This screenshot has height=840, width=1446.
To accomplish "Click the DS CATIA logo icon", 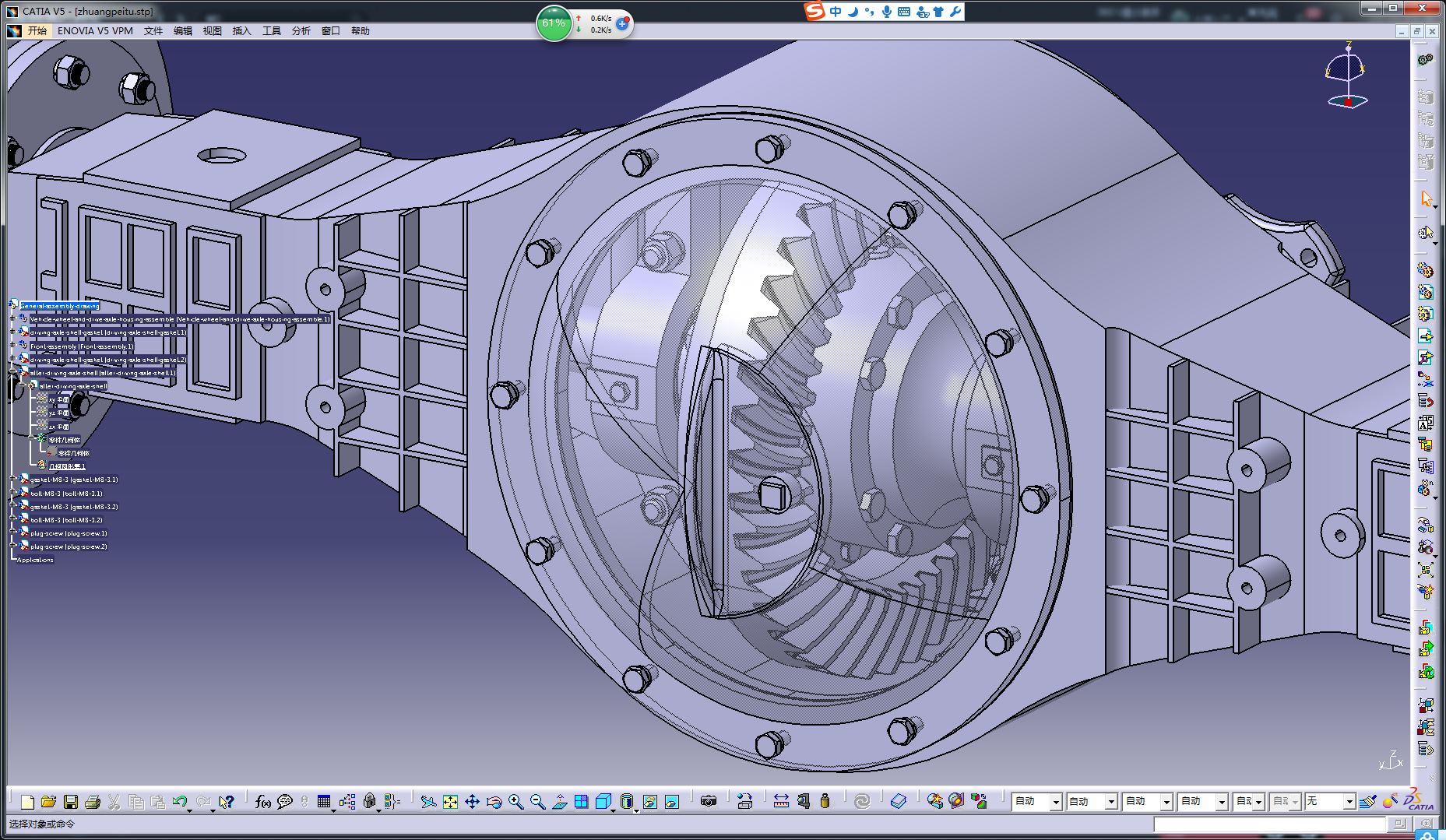I will pos(1419,800).
